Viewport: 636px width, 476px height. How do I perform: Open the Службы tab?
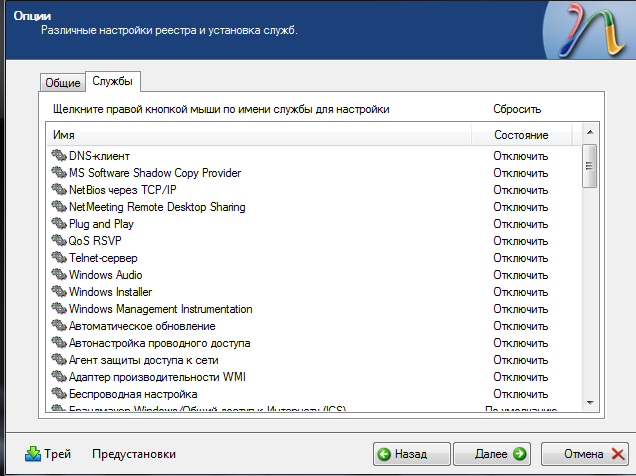111,81
